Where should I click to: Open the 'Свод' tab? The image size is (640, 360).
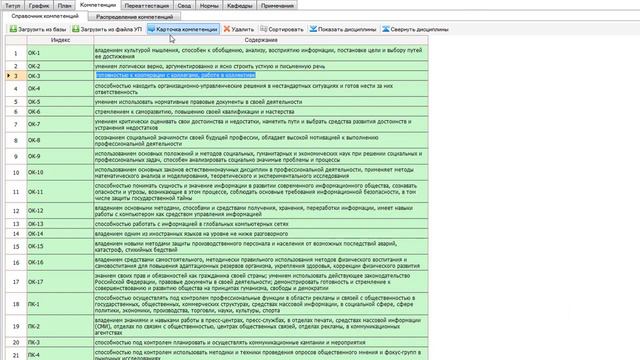pos(184,6)
